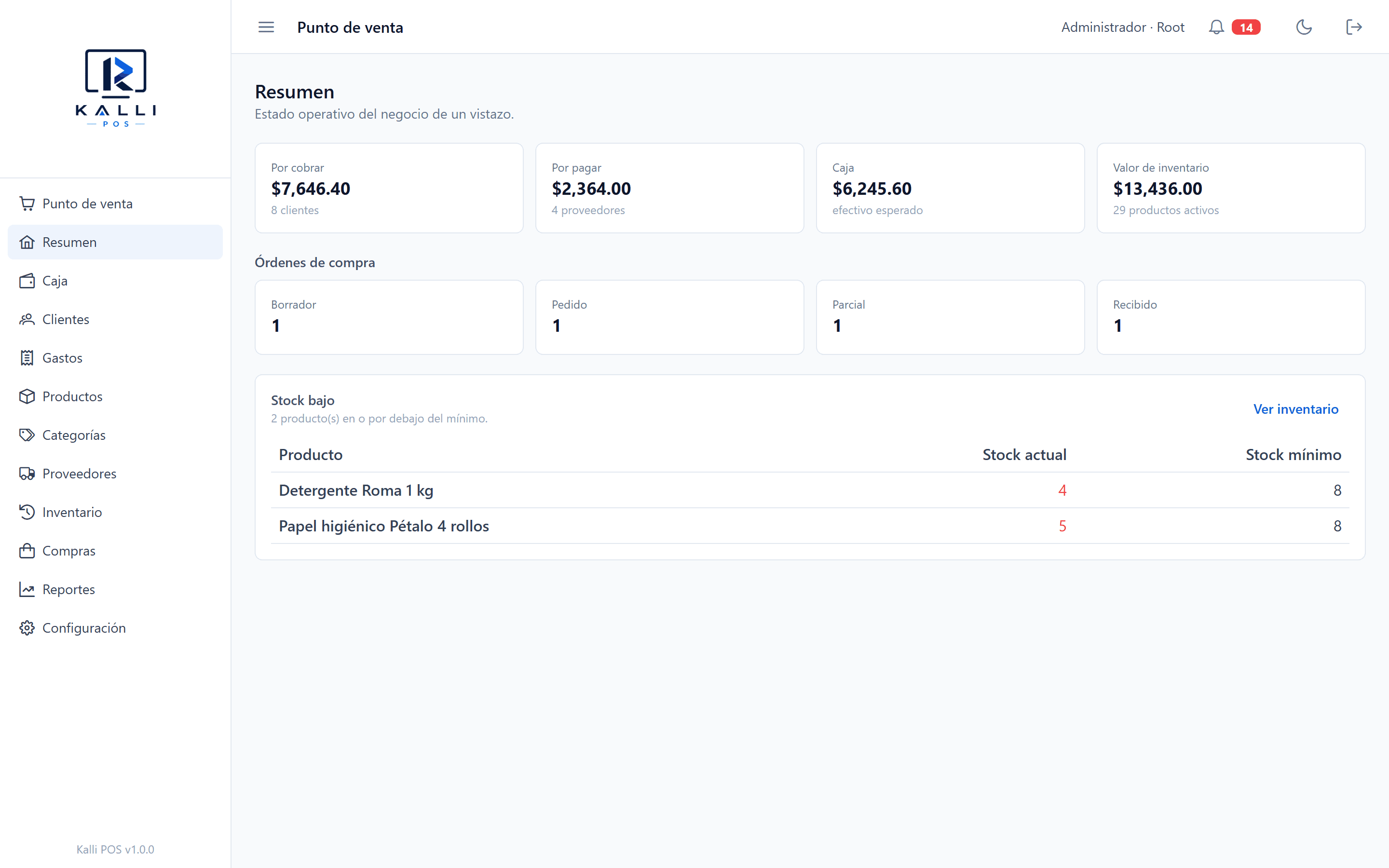Click the Ver inventario link

point(1295,409)
